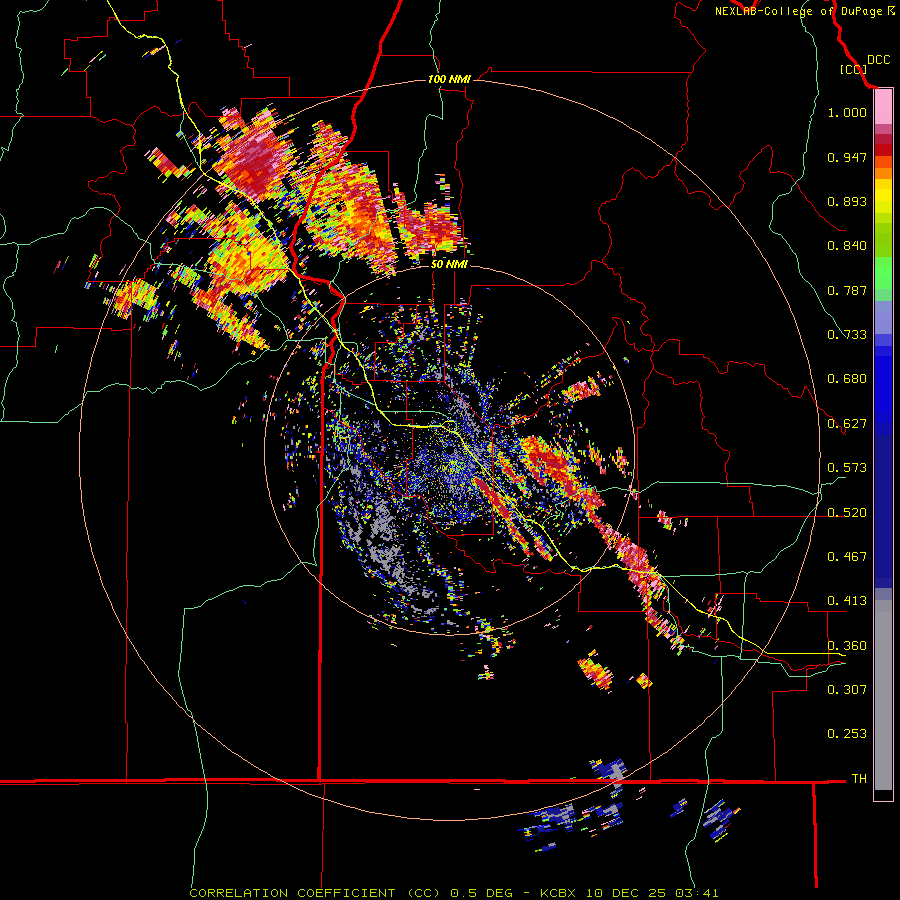Click the 0.893 scale value
Viewport: 900px width, 900px height.
tap(847, 201)
